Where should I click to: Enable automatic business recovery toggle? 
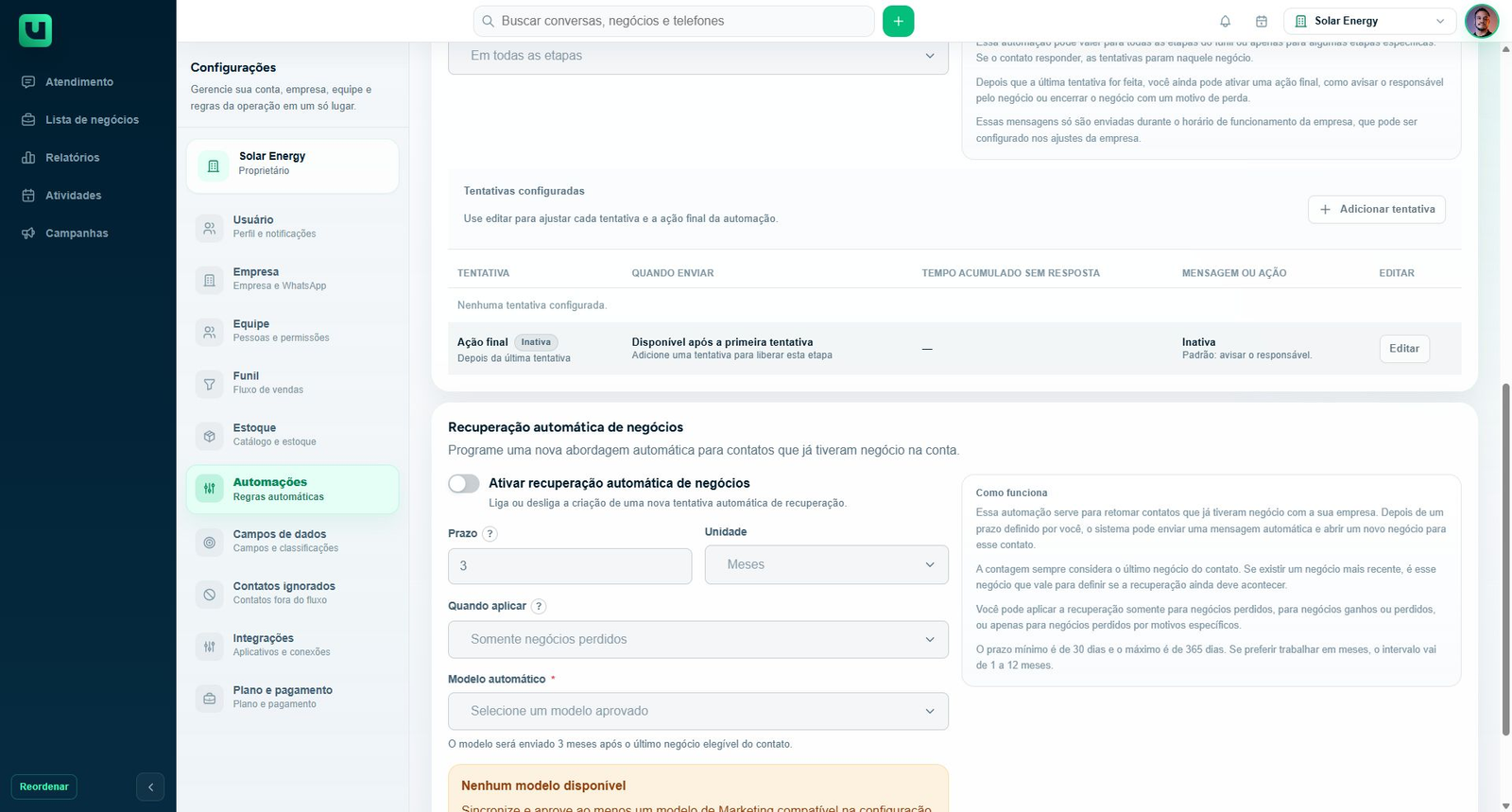[x=464, y=484]
